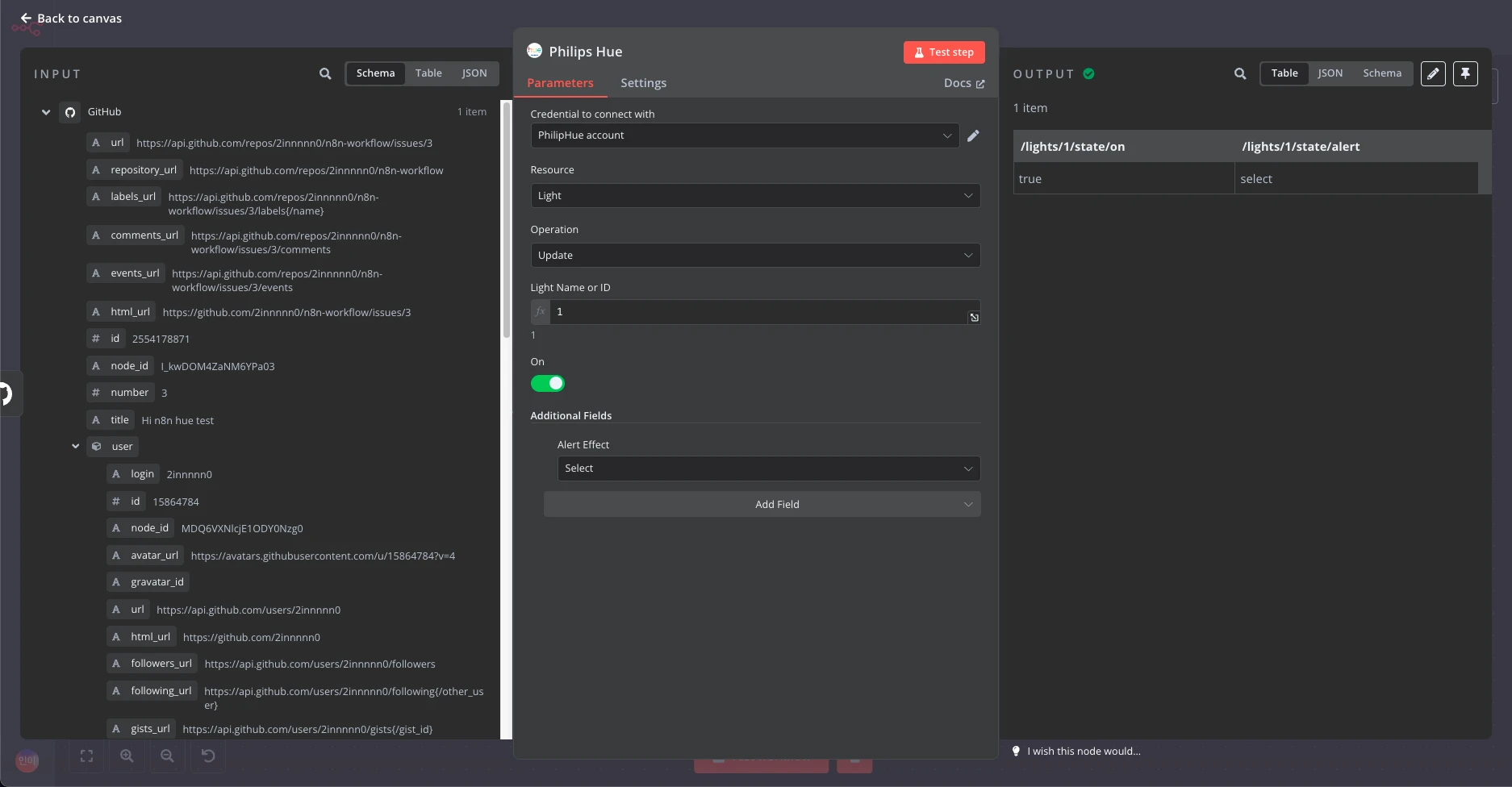This screenshot has height=787, width=1512.
Task: Open the Credential dropdown
Action: 745,135
